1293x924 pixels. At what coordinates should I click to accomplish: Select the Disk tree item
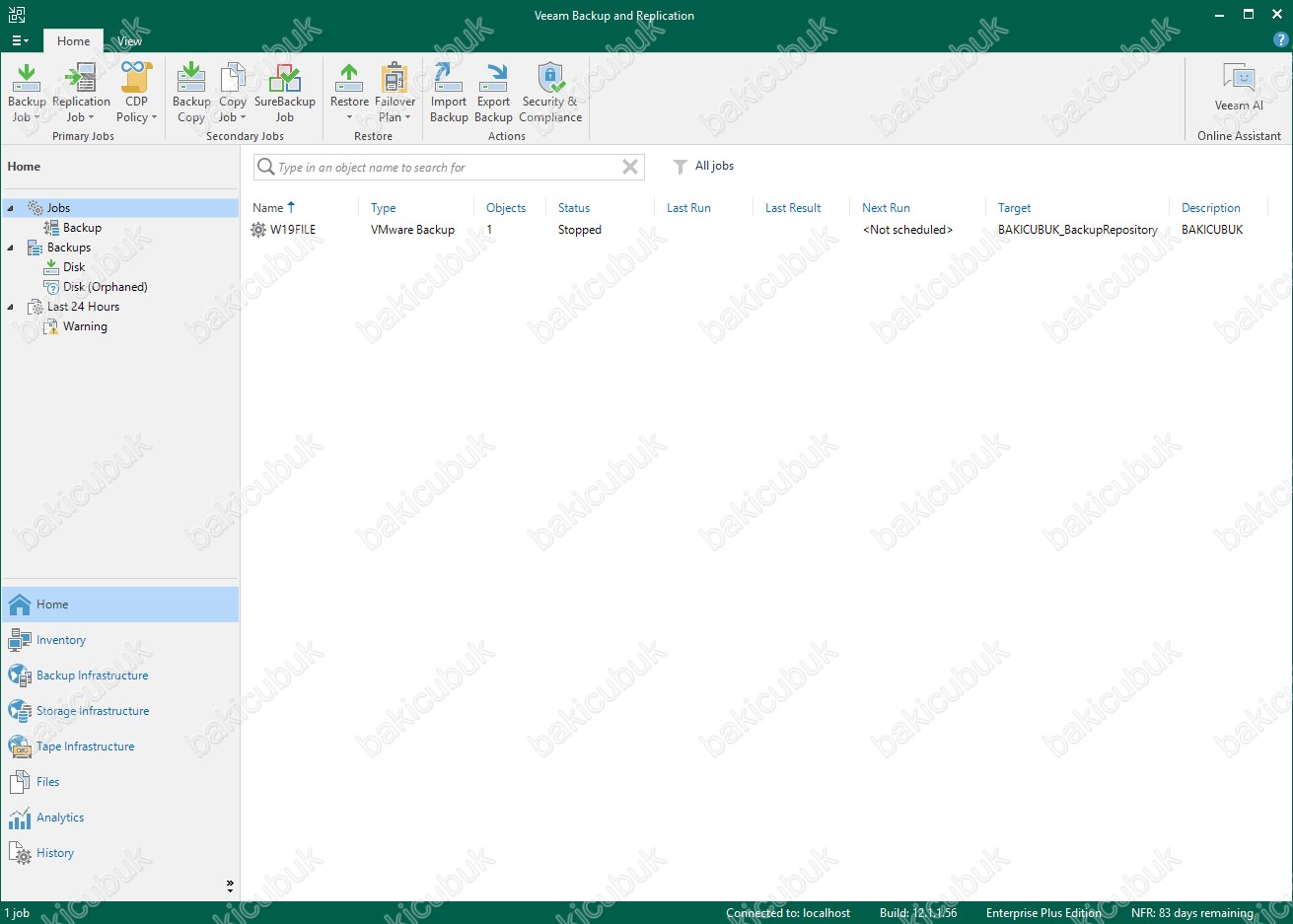pos(74,267)
